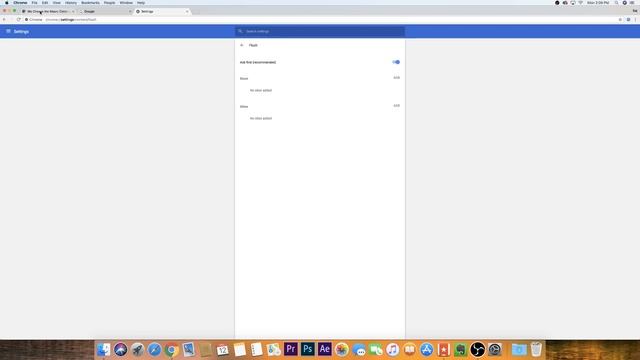Open the Edit menu
This screenshot has width=640, height=360.
(x=45, y=3)
